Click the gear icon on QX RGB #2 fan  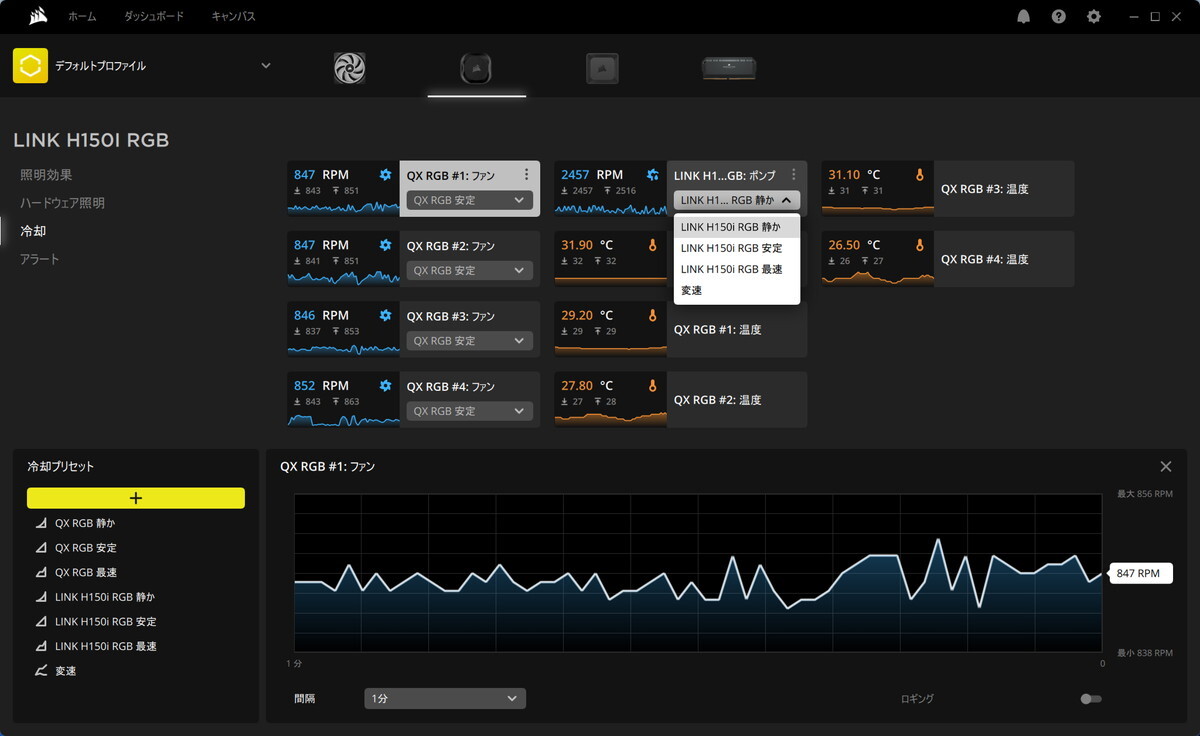click(386, 245)
